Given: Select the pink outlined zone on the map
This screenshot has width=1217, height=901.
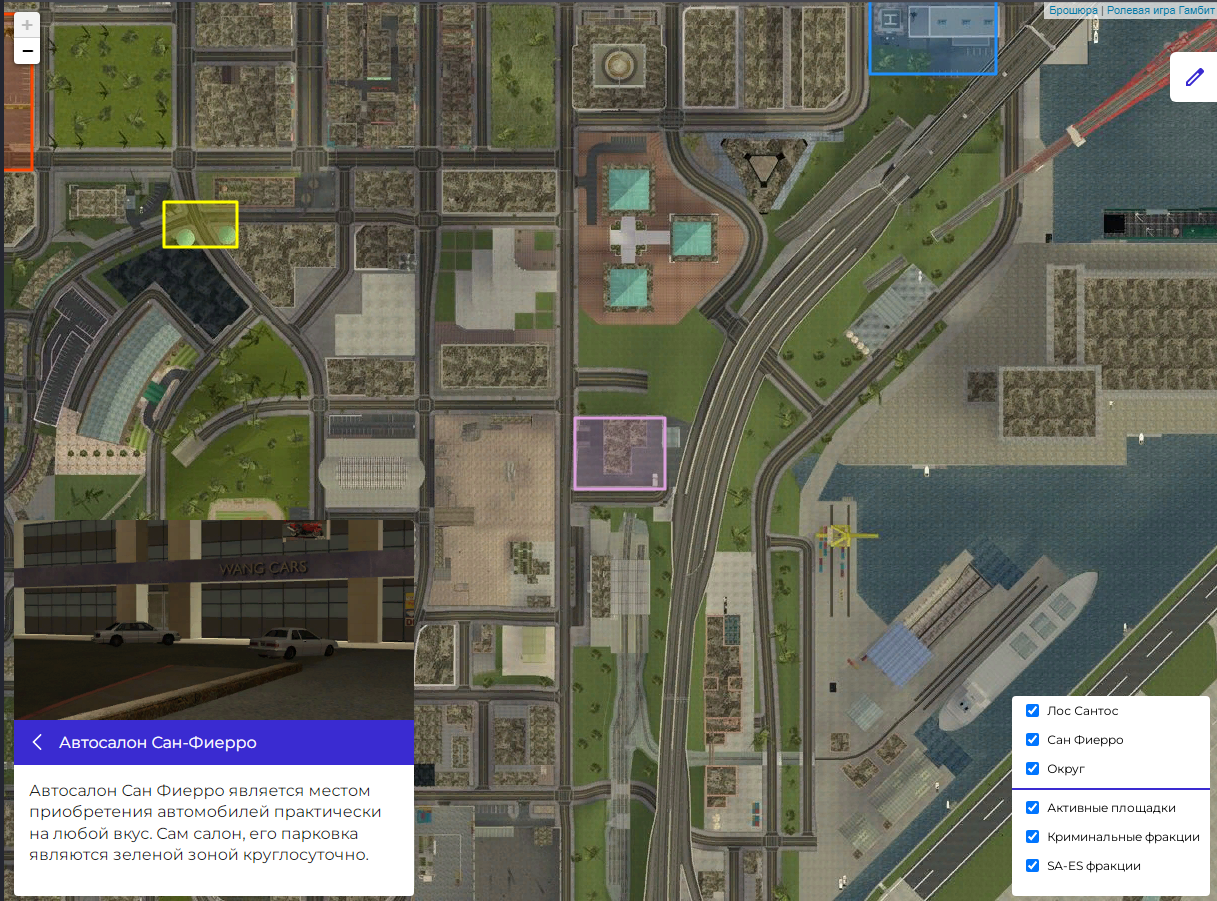Looking at the screenshot, I should coord(619,453).
